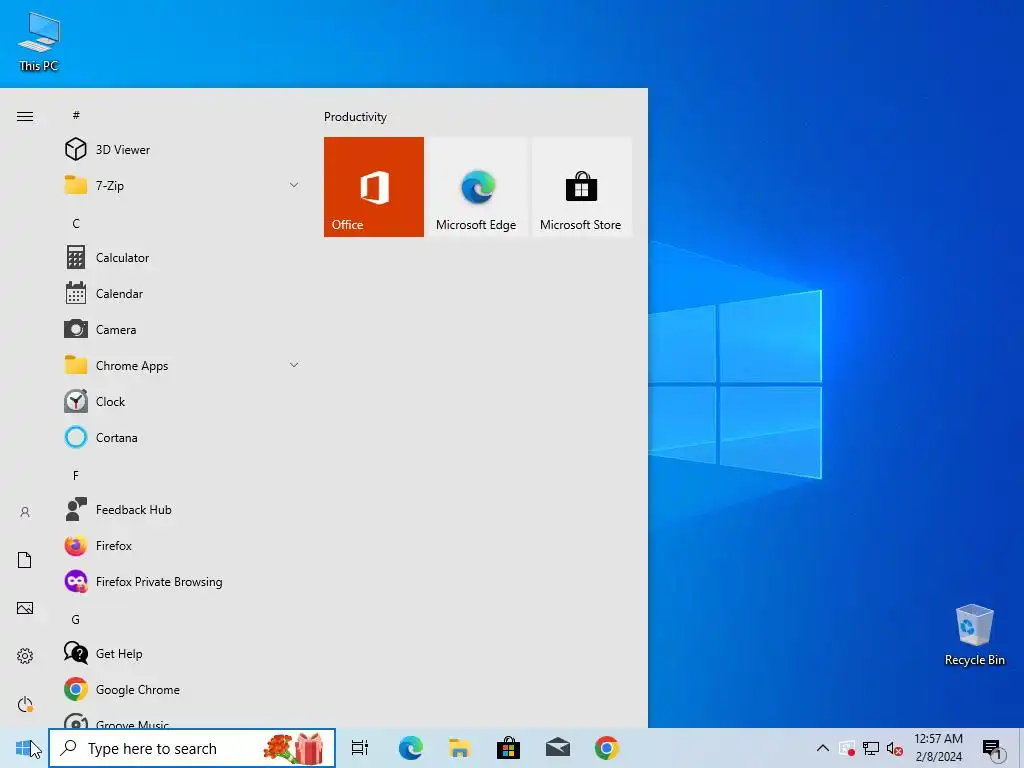Viewport: 1024px width, 768px height.
Task: Show hidden system tray icons
Action: coord(823,748)
